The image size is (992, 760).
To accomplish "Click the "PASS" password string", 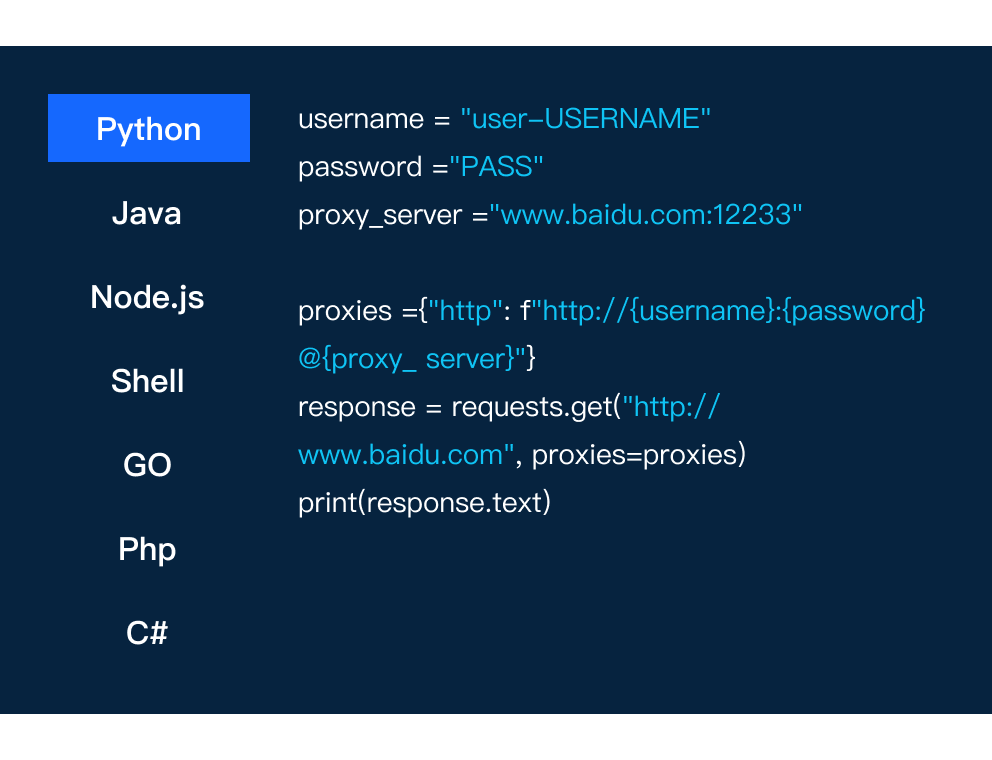I will 496,167.
